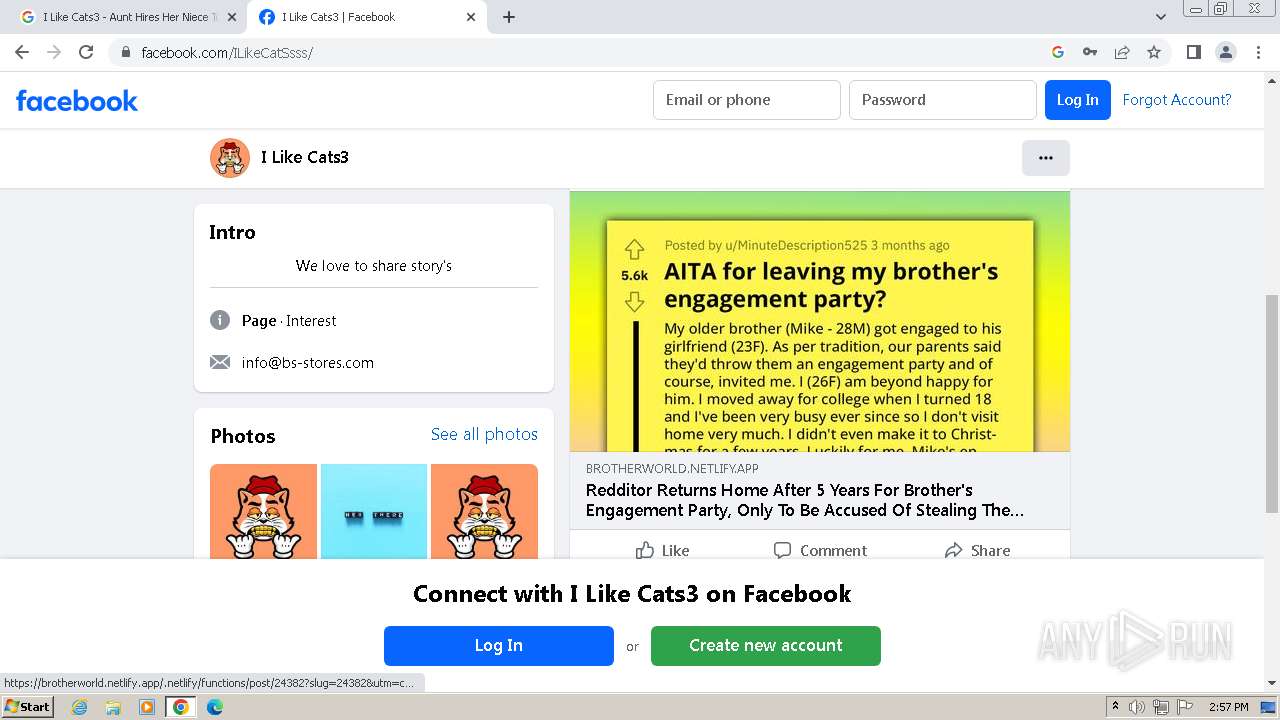This screenshot has height=720, width=1280.
Task: Open the AITA engagement party post image
Action: tap(820, 321)
